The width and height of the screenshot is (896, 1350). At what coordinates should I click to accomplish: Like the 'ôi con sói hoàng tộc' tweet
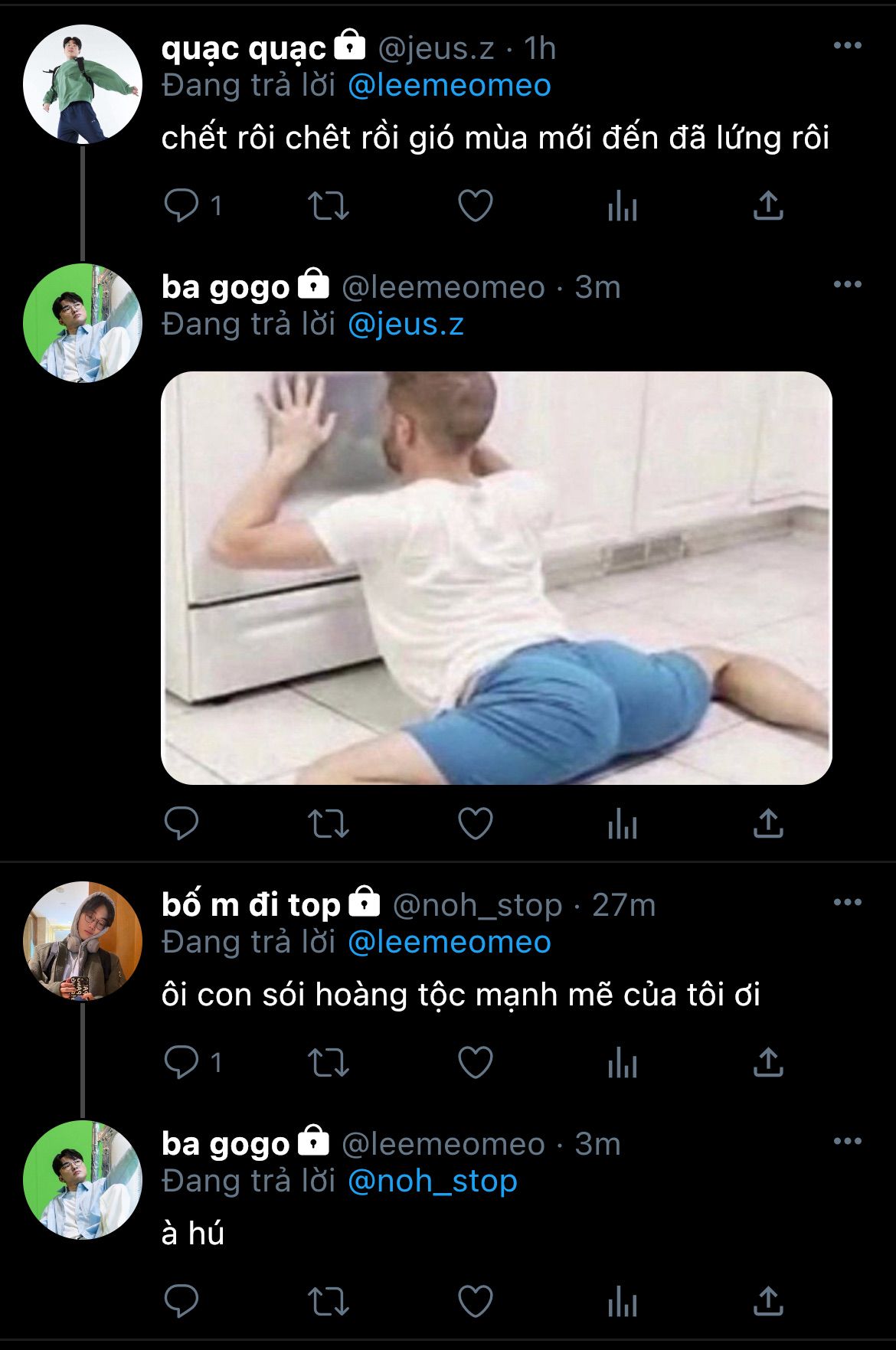[x=475, y=1062]
